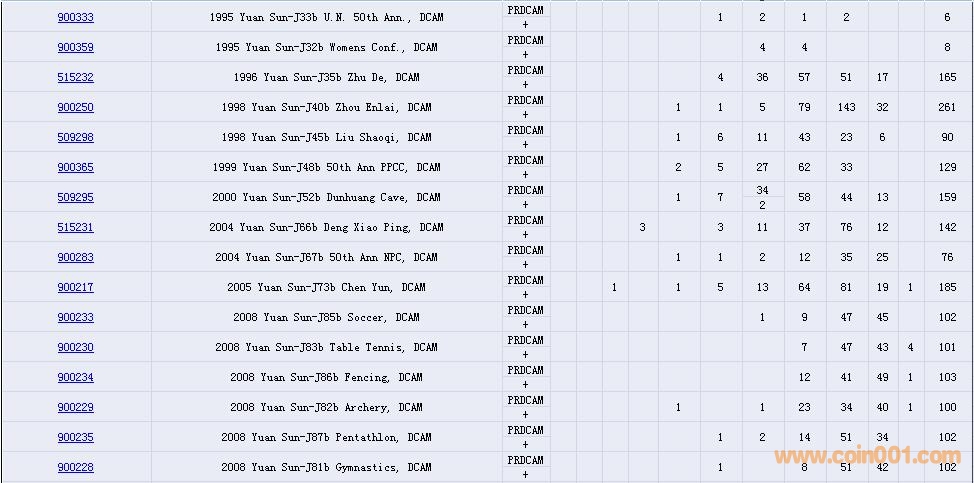974x483 pixels.
Task: Open link 900217 for Chen Yun
Action: [75, 287]
